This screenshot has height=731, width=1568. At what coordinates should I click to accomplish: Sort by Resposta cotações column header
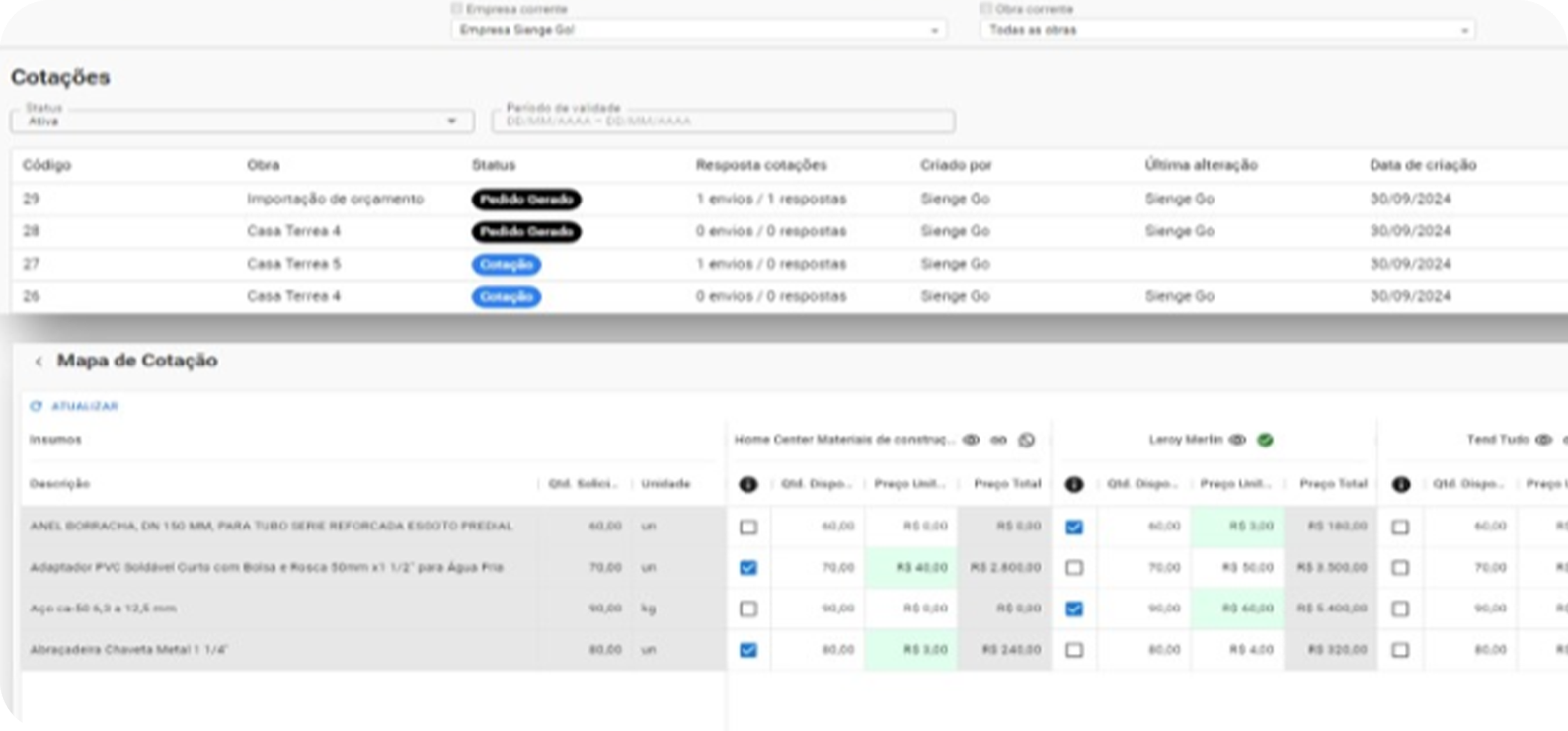click(x=761, y=165)
